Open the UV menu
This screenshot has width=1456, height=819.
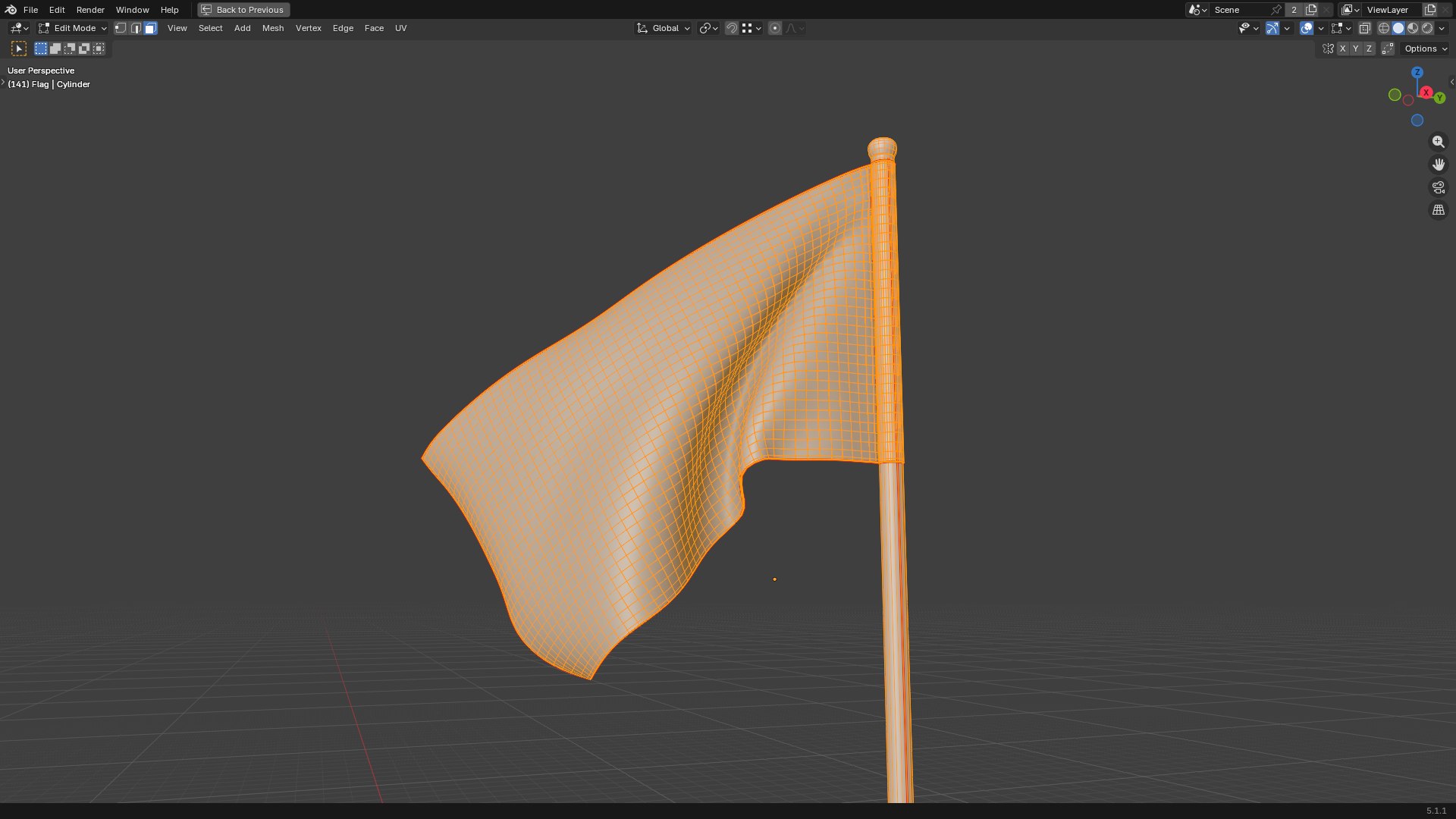click(401, 28)
